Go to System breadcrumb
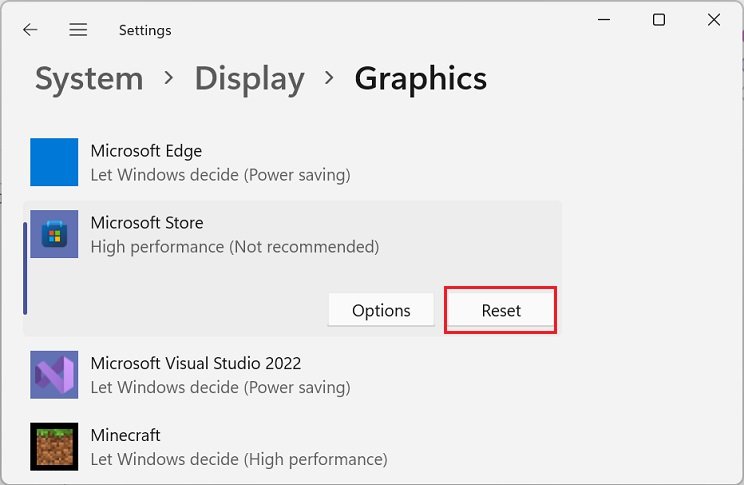 click(89, 79)
